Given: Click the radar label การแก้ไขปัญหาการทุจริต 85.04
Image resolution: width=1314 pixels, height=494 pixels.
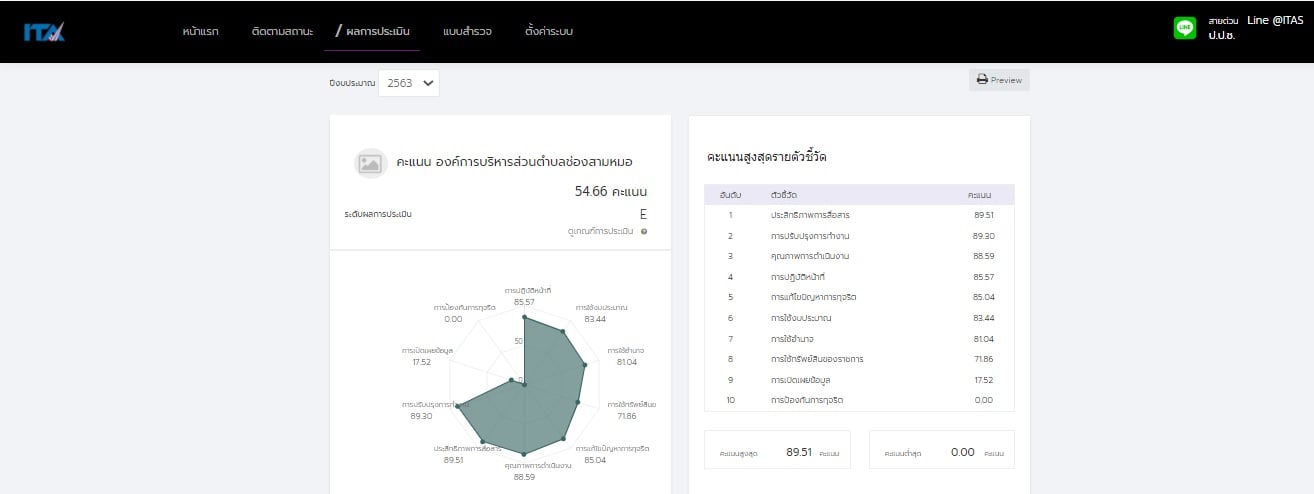Looking at the screenshot, I should [612, 453].
